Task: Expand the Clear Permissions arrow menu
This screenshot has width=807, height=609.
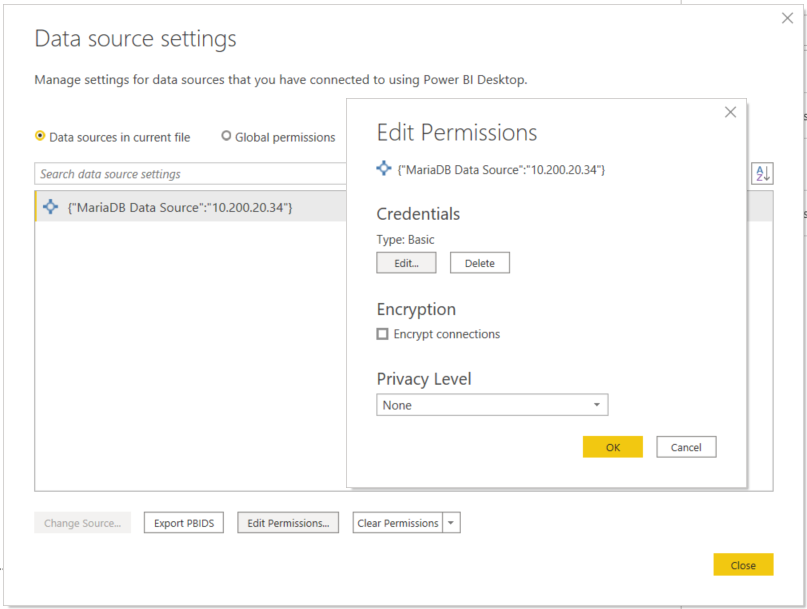Action: 451,523
